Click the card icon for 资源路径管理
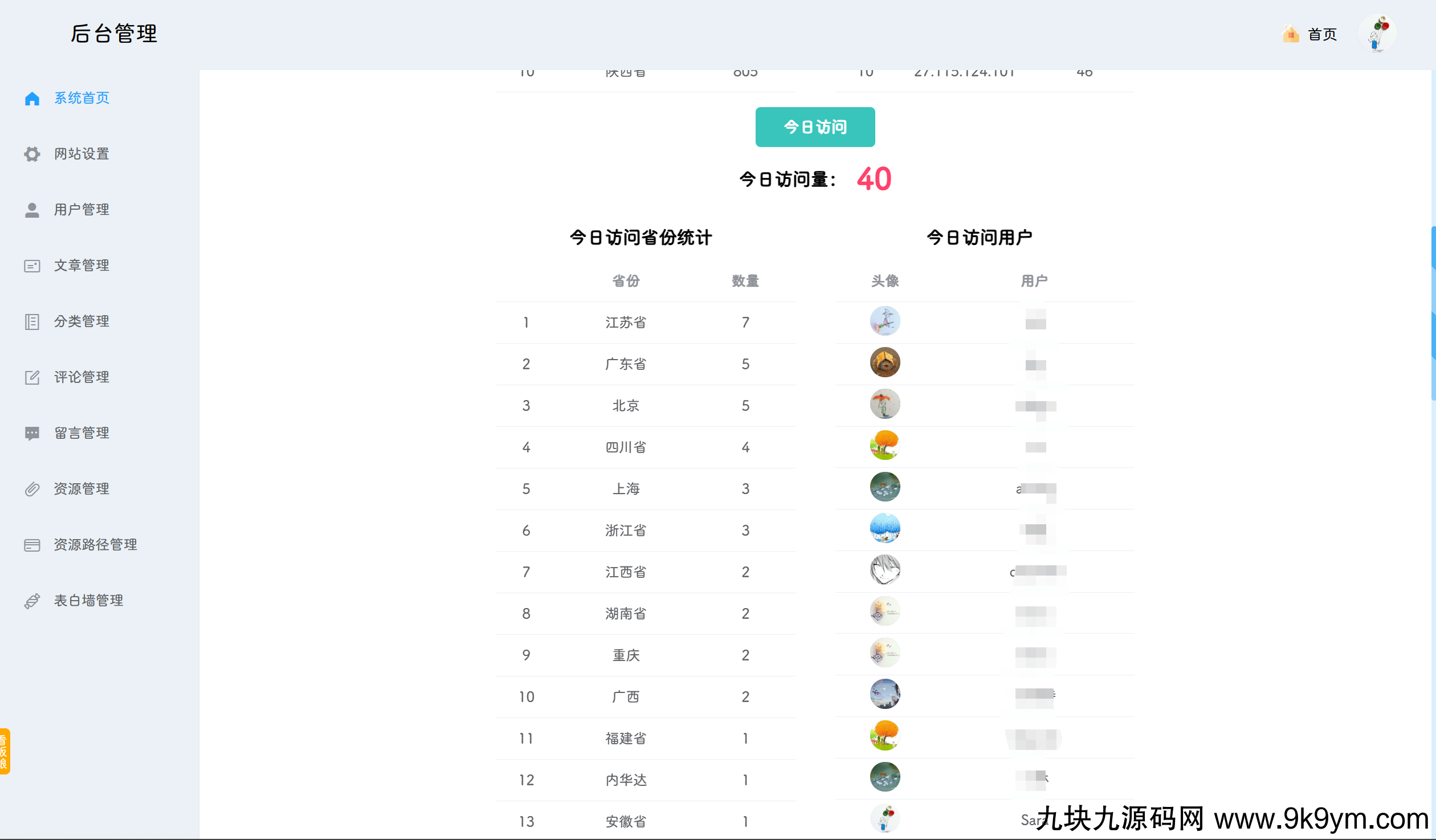 (32, 545)
